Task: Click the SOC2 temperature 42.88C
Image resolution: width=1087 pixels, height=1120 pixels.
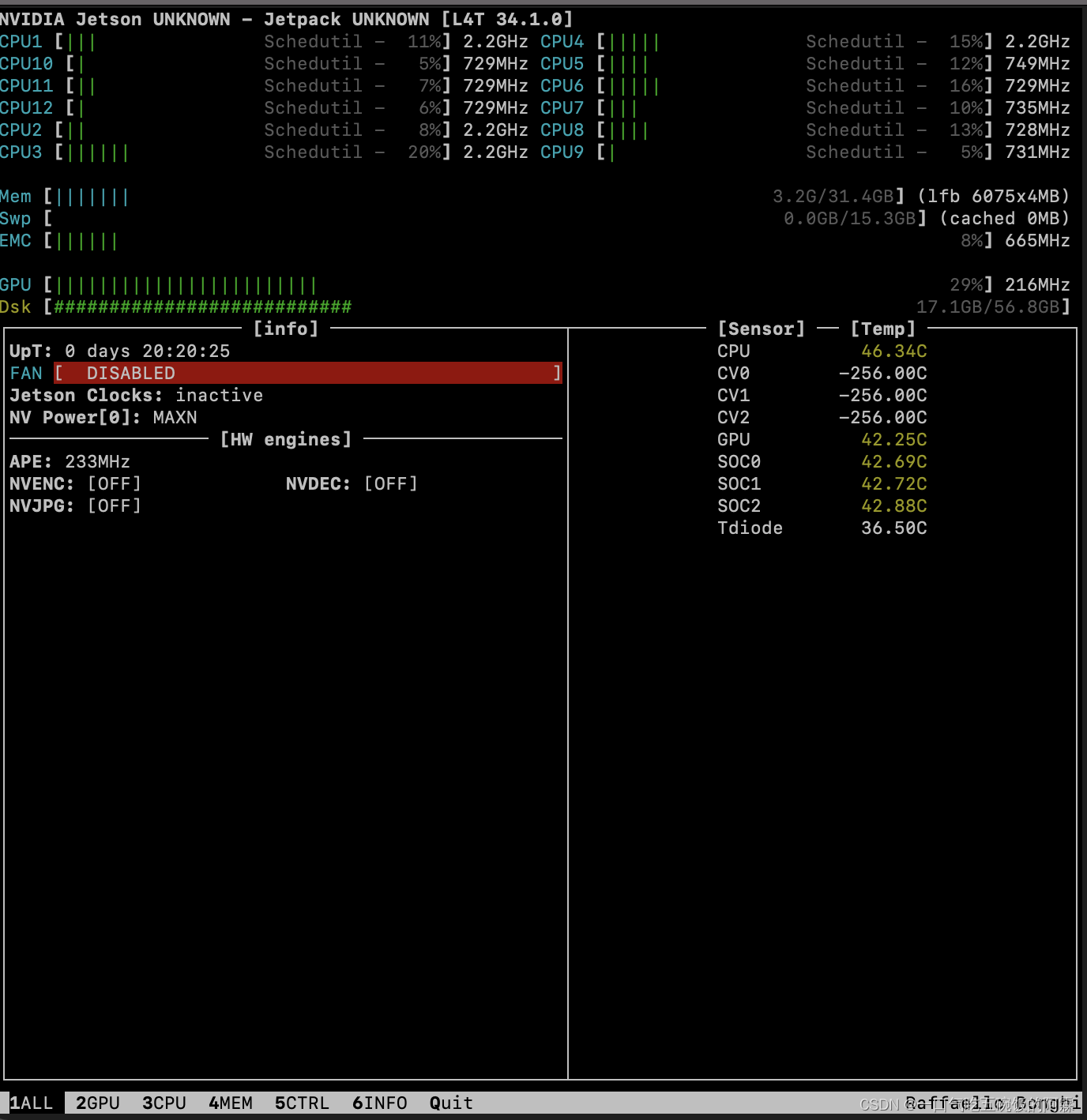Action: click(x=894, y=506)
